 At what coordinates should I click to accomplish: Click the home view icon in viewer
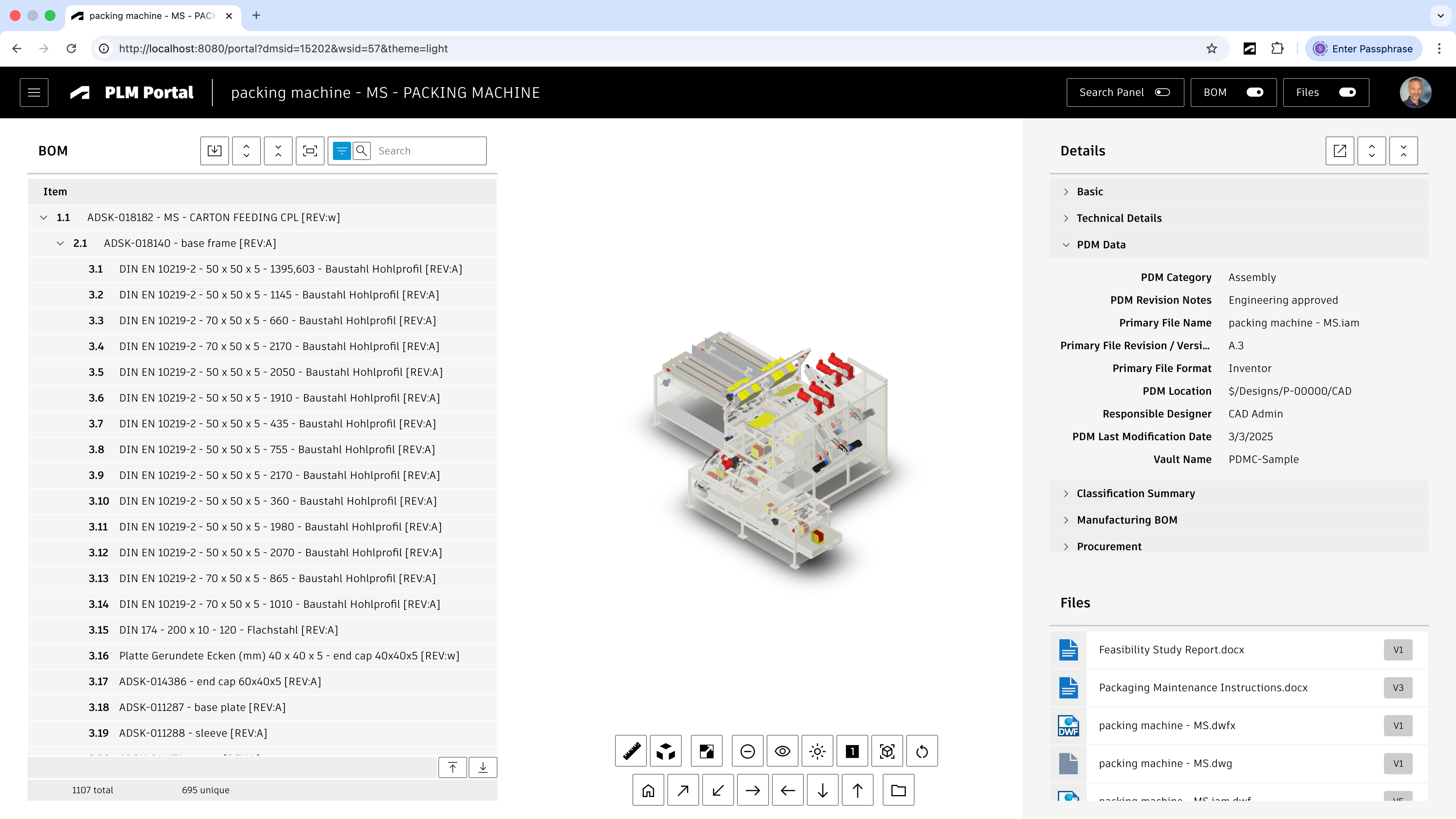[x=648, y=790]
